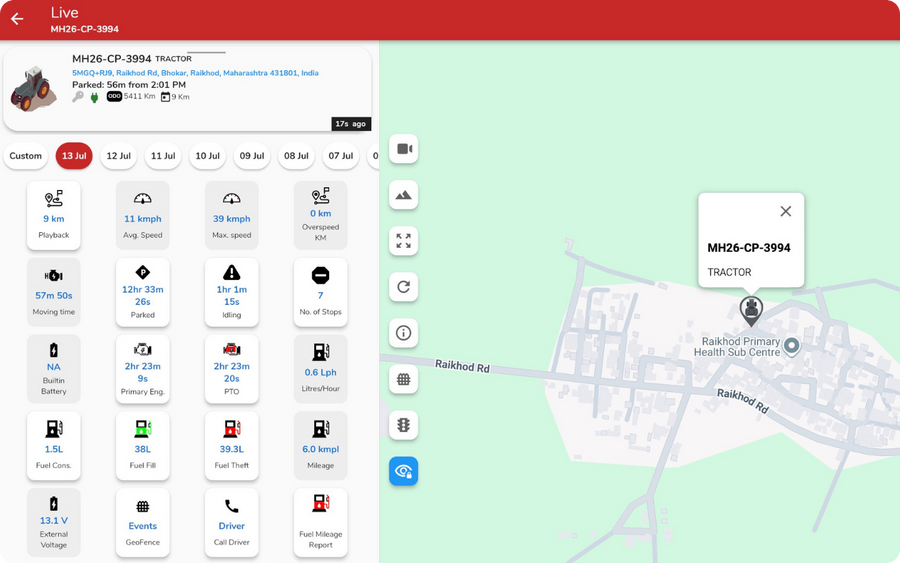Open the Parked duration card

coord(142,292)
